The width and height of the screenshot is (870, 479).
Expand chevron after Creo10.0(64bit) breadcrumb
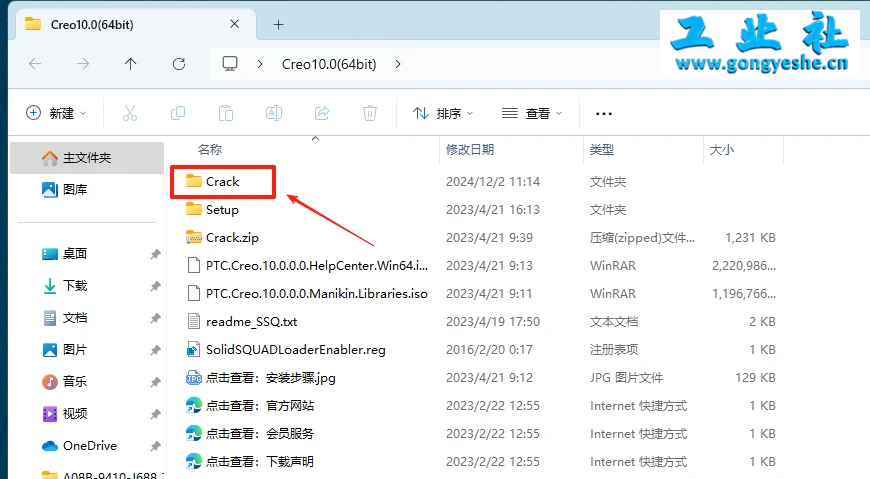[398, 64]
